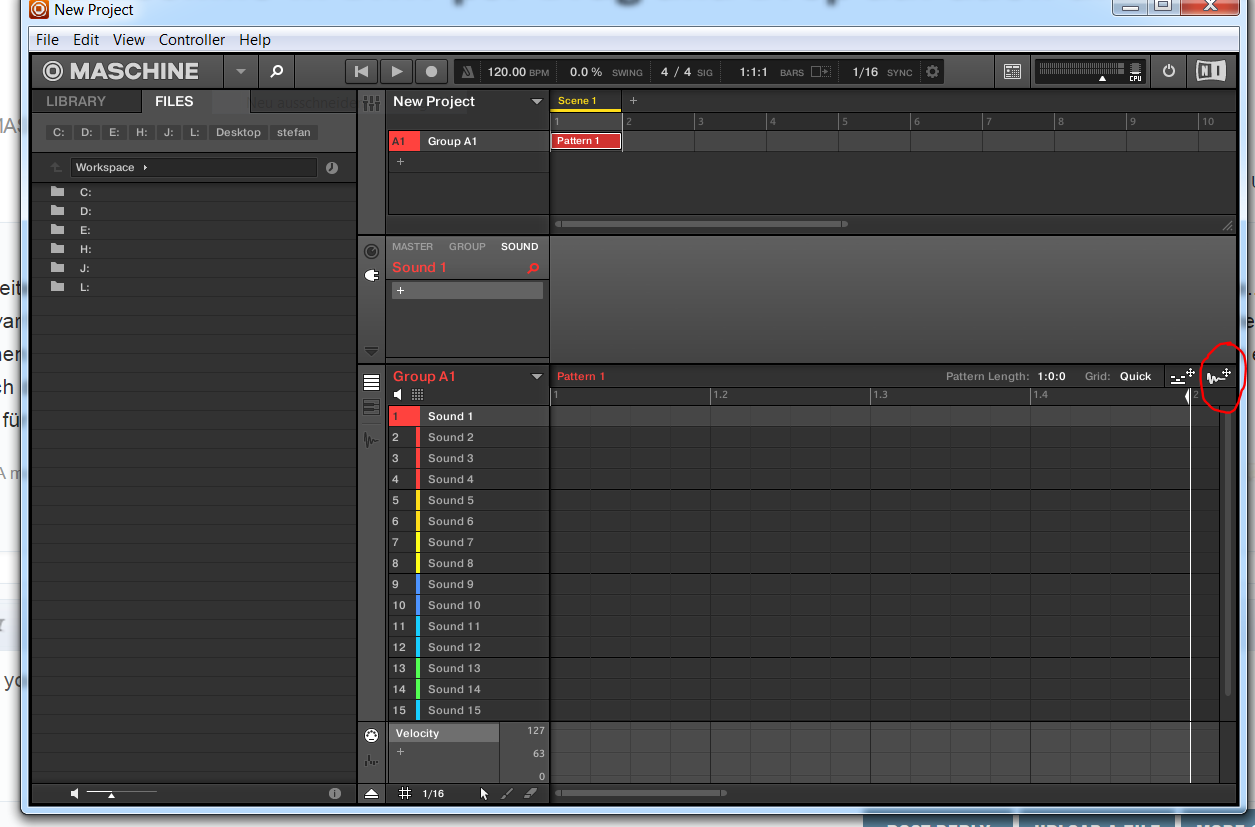
Task: Collapse the control area with the down-arrow icon
Action: (x=372, y=351)
